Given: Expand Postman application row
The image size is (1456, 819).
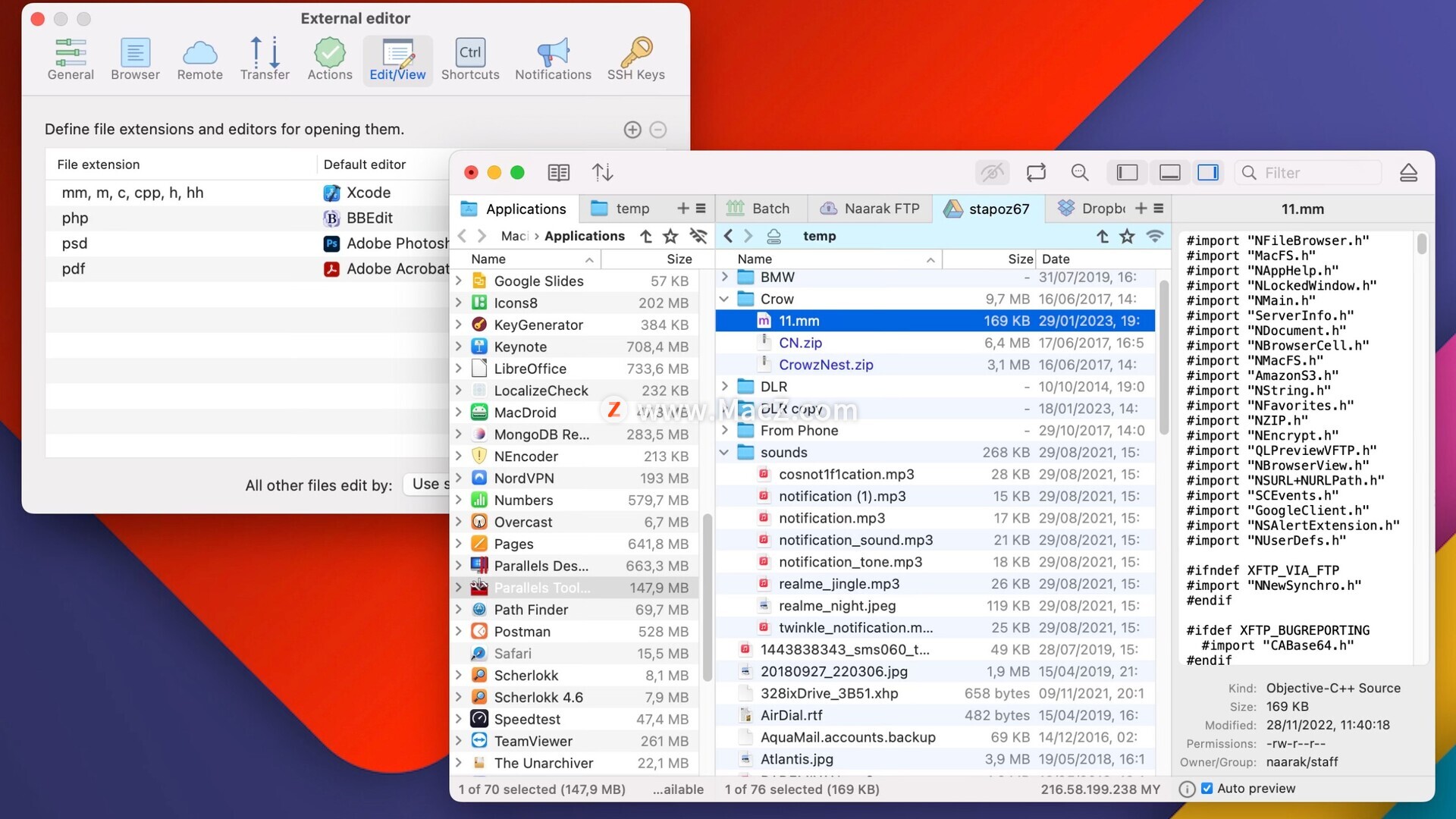Looking at the screenshot, I should 459,632.
